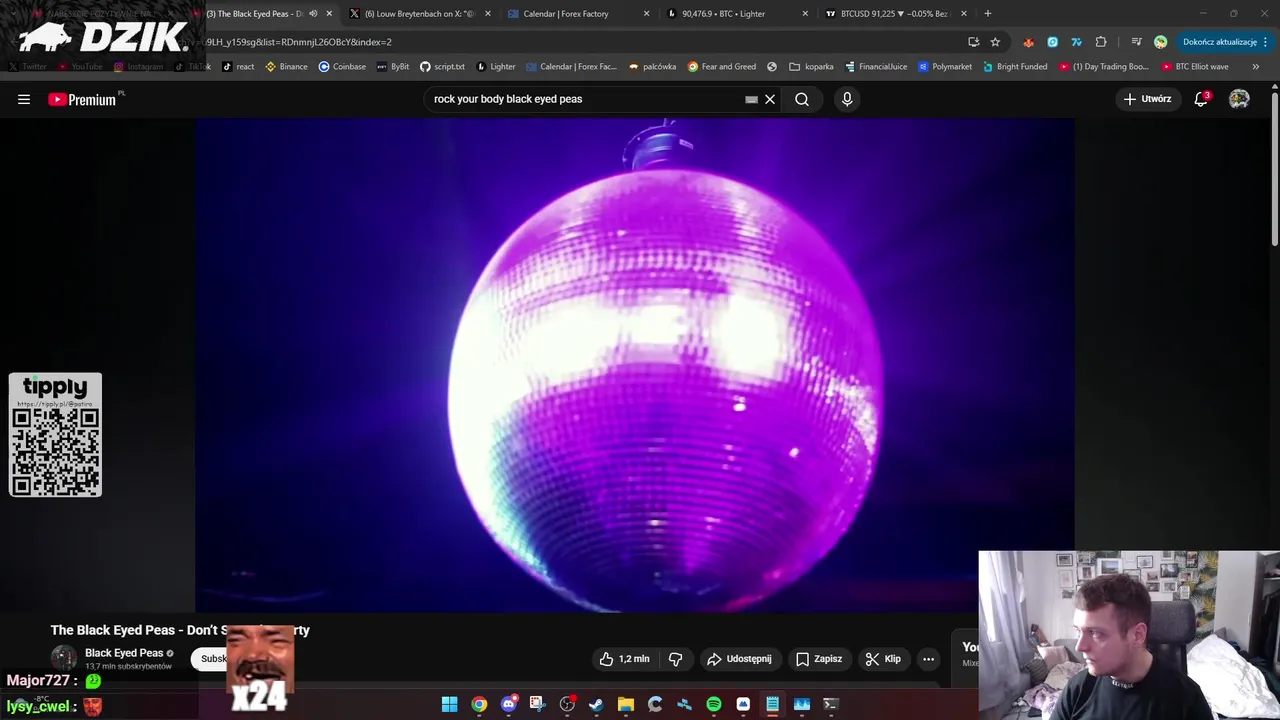Viewport: 1280px width, 720px height.
Task: Clear the search query with the X
Action: coord(770,99)
